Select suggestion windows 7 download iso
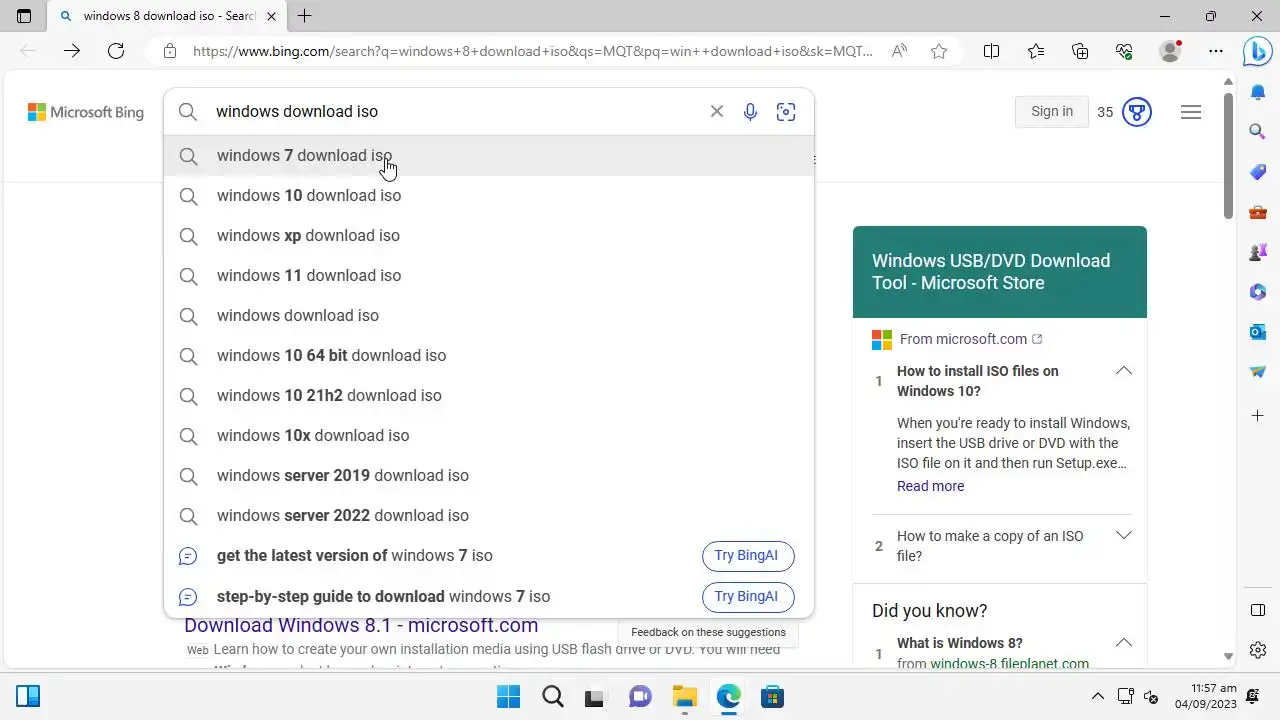The image size is (1280, 720). click(489, 155)
